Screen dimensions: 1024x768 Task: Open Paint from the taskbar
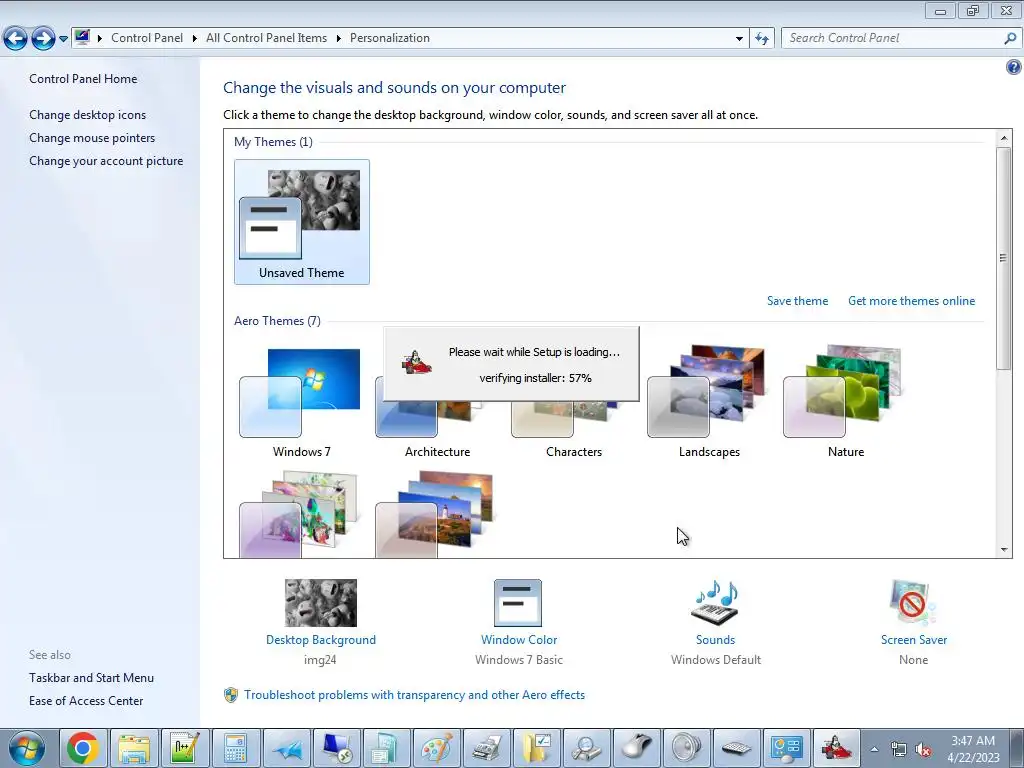click(x=437, y=748)
